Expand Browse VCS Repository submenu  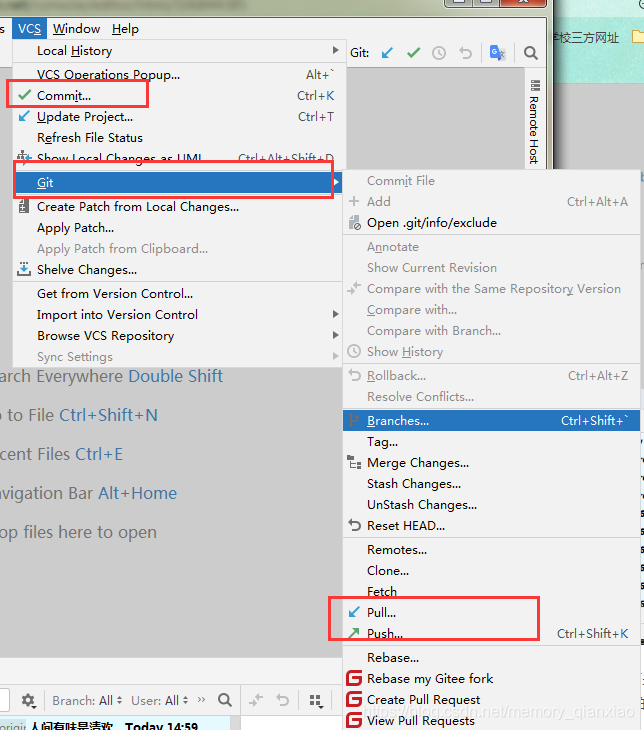[x=178, y=336]
